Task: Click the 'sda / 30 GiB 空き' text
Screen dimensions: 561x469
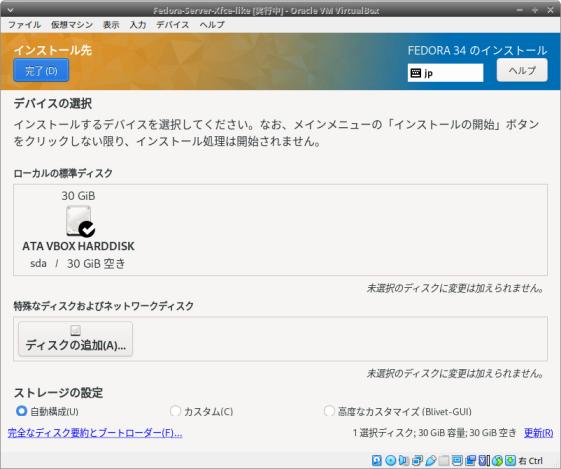Action: click(78, 264)
